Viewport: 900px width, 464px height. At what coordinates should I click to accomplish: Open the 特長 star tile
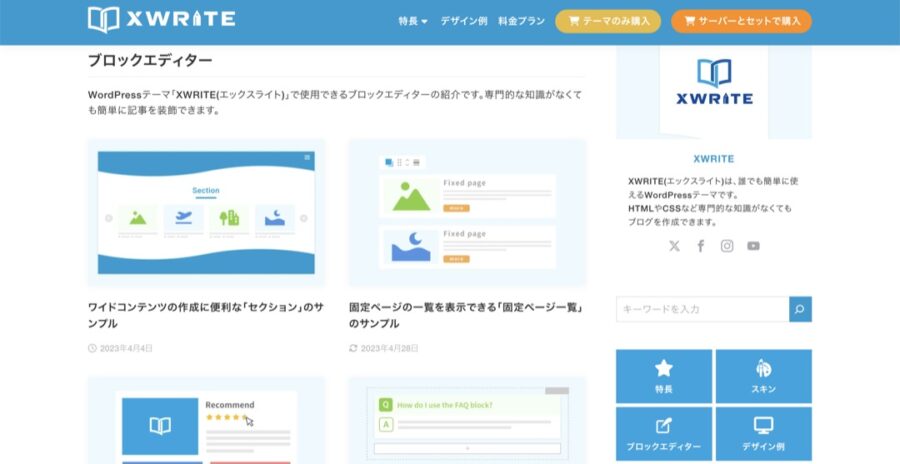664,376
